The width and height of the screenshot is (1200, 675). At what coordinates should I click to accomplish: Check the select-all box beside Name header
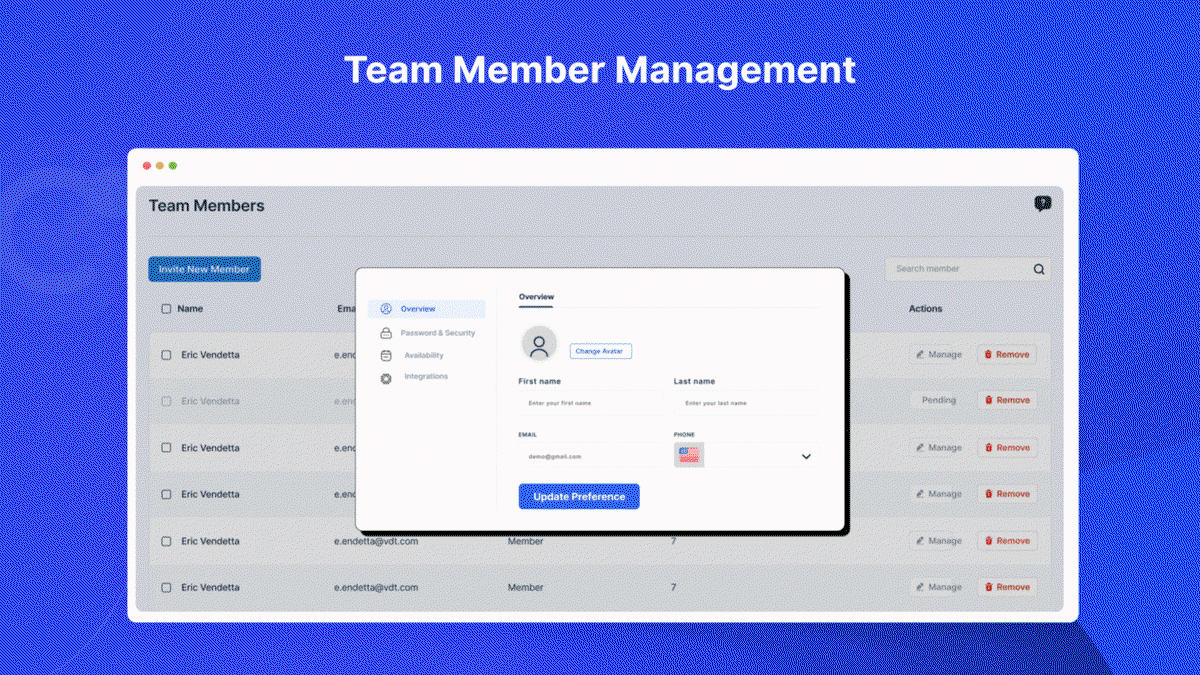pyautogui.click(x=165, y=308)
